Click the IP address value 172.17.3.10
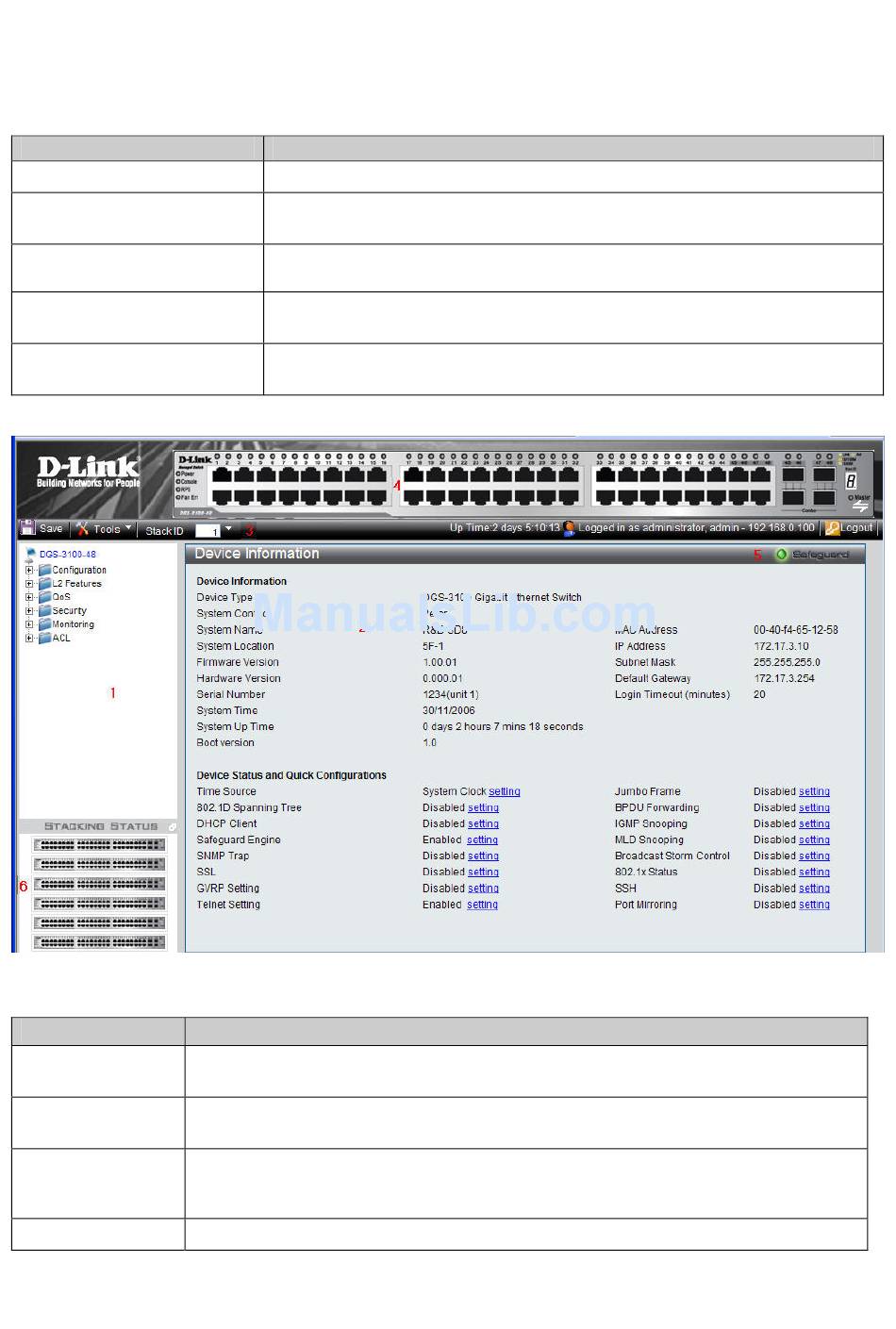The width and height of the screenshot is (896, 1329). (781, 646)
